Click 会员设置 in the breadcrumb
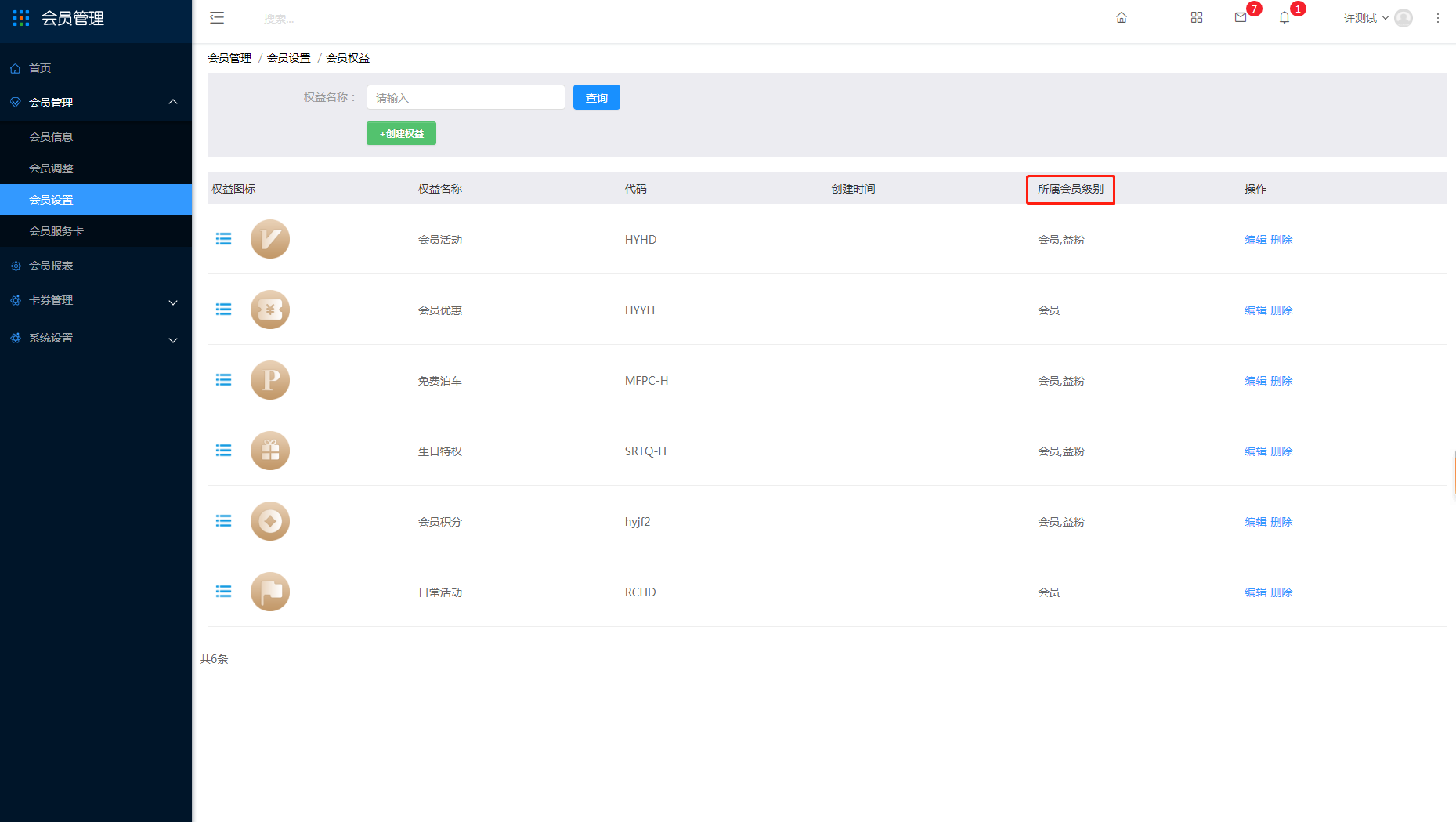Image resolution: width=1456 pixels, height=822 pixels. [289, 58]
